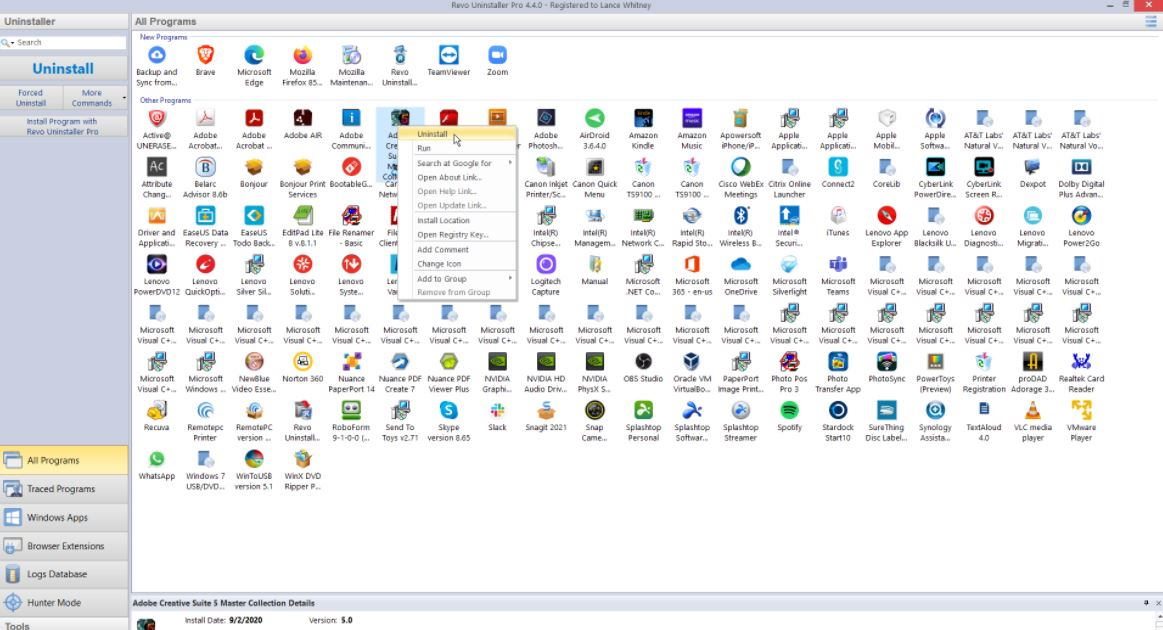
Task: Click the large Uninstall button in sidebar
Action: (63, 68)
